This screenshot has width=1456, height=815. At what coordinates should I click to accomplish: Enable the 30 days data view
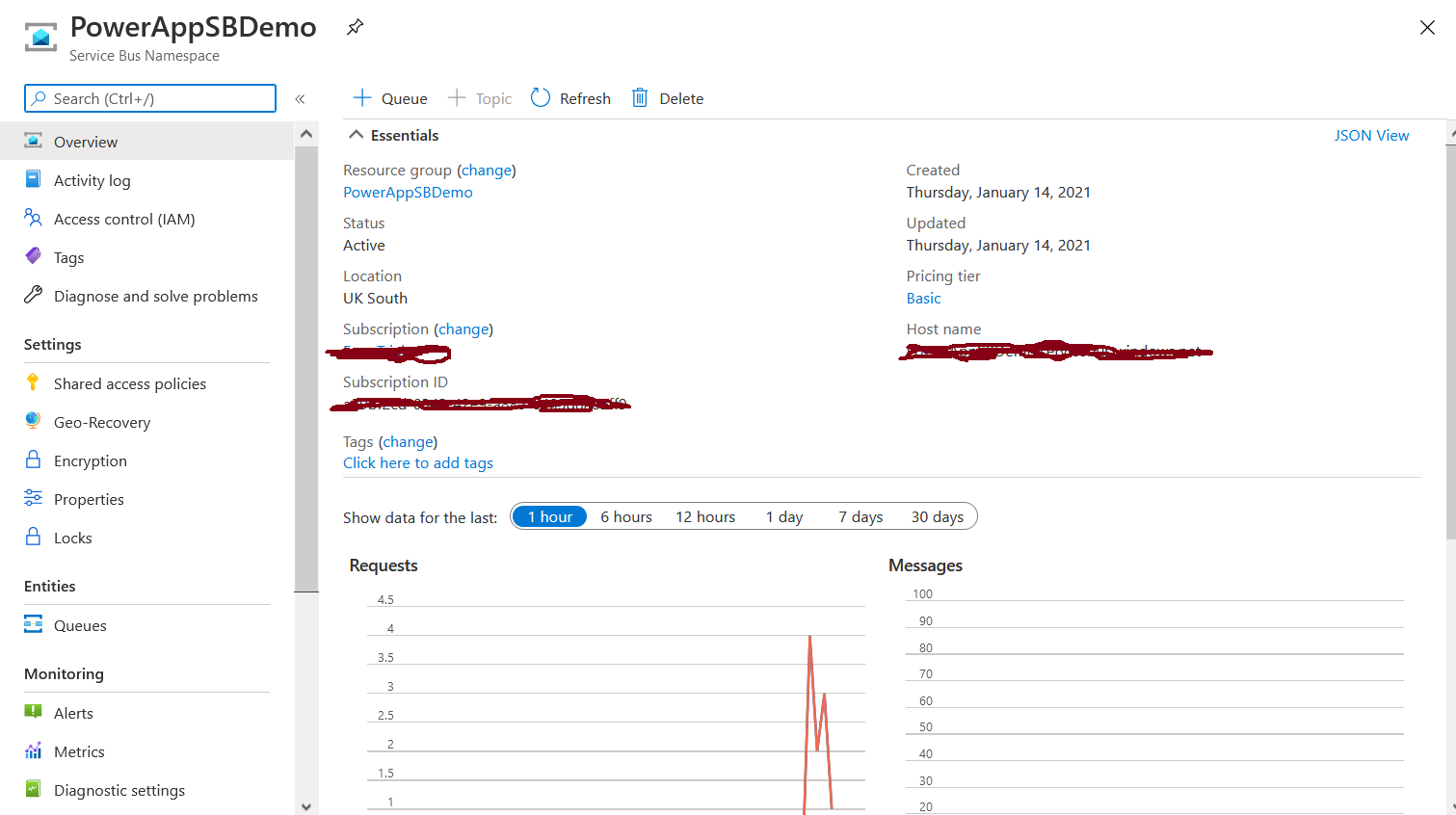(937, 516)
